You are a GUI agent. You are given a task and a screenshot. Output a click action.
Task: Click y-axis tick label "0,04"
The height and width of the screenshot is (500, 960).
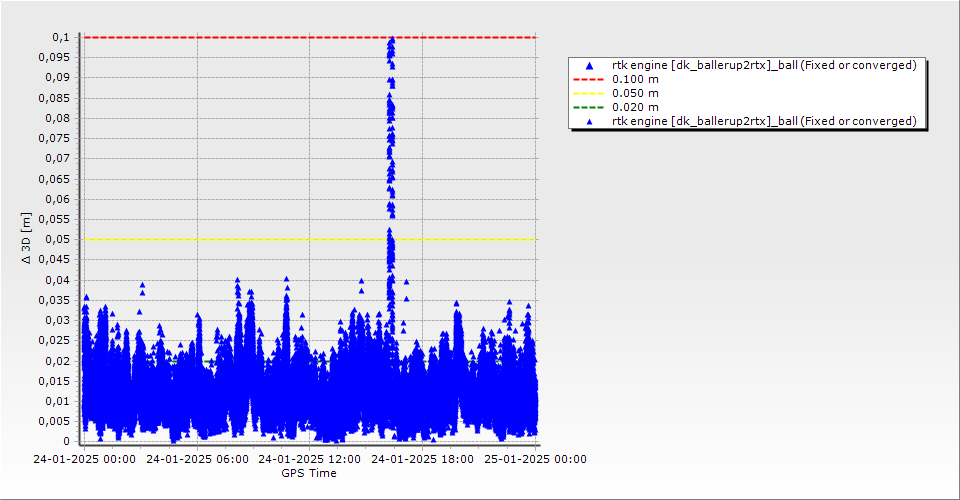58,280
